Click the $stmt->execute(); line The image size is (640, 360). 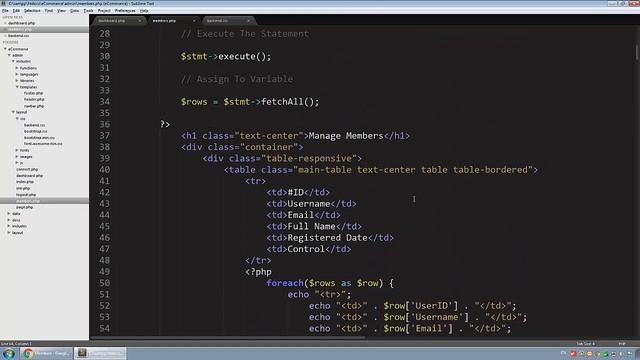click(226, 56)
